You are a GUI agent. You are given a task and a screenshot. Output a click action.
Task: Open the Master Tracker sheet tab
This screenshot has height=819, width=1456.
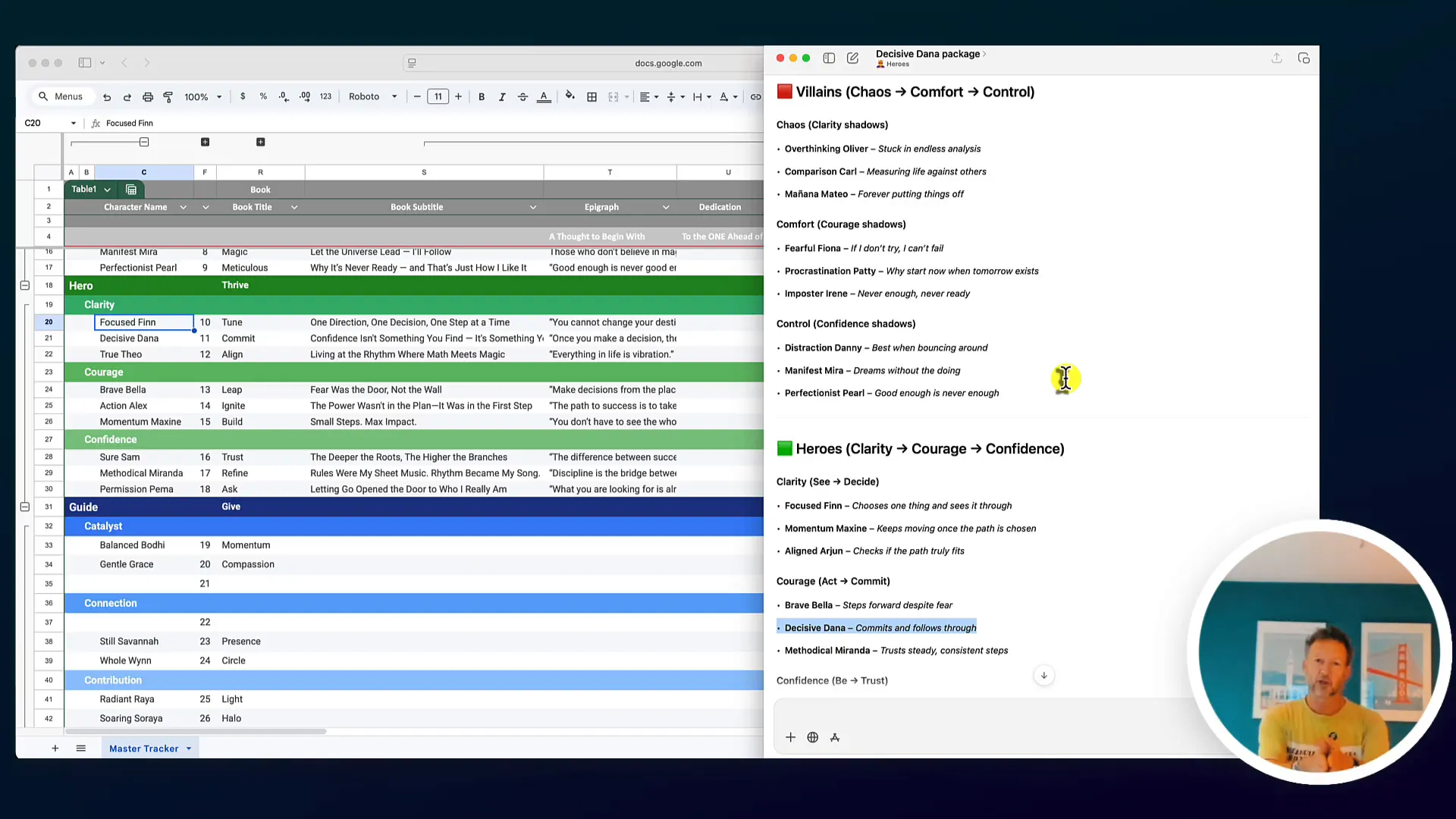[x=144, y=748]
